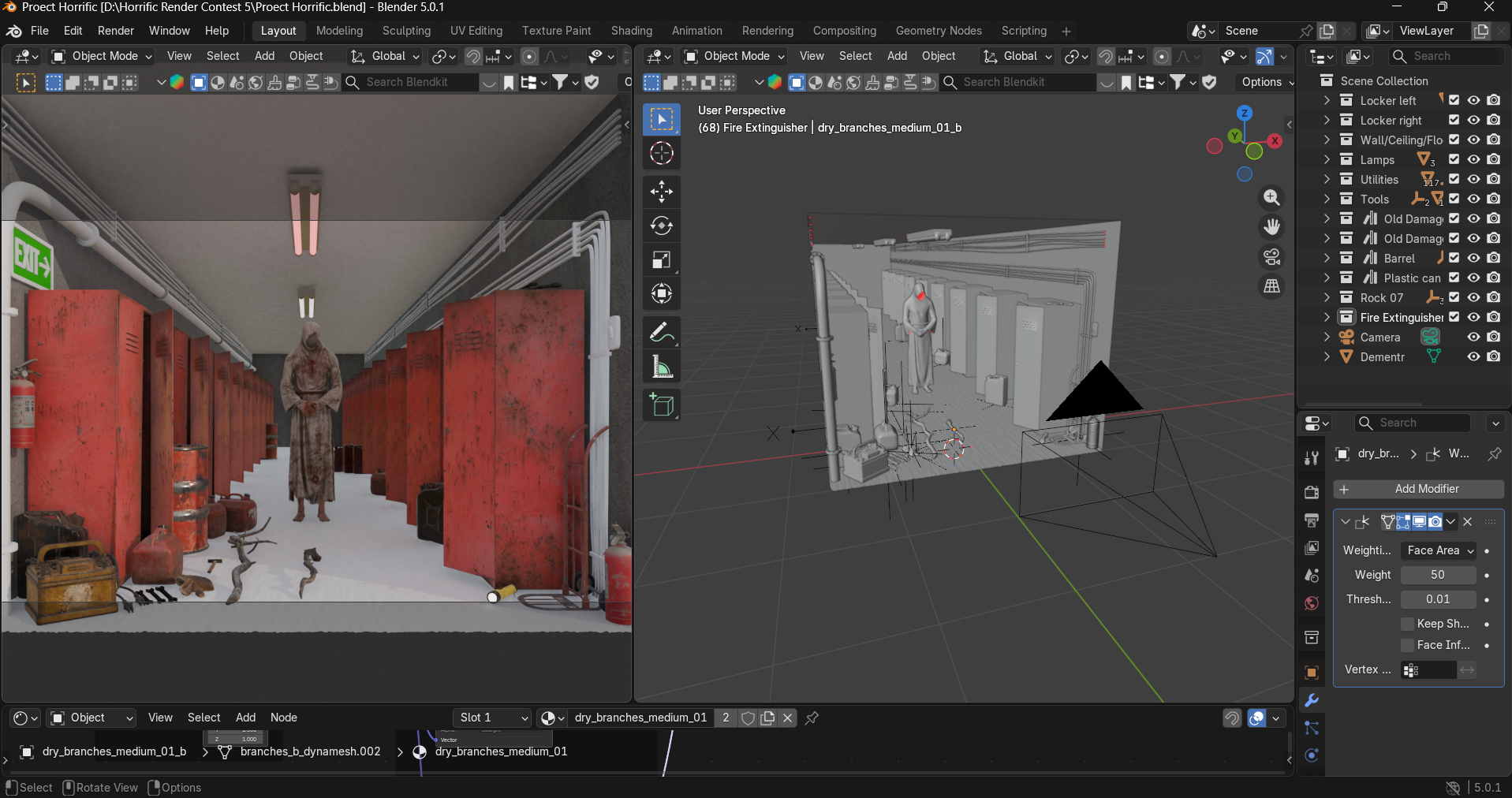This screenshot has height=798, width=1512.
Task: Open the Slot 1 material slot dropdown
Action: point(492,718)
